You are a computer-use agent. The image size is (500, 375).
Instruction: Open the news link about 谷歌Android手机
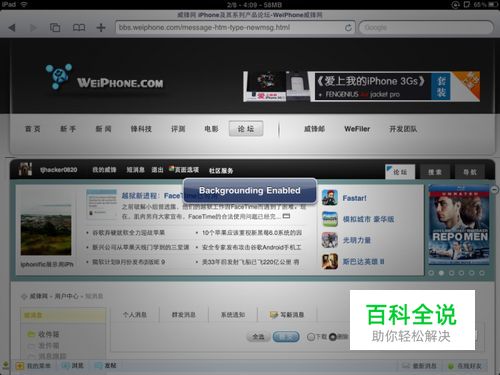click(x=252, y=247)
